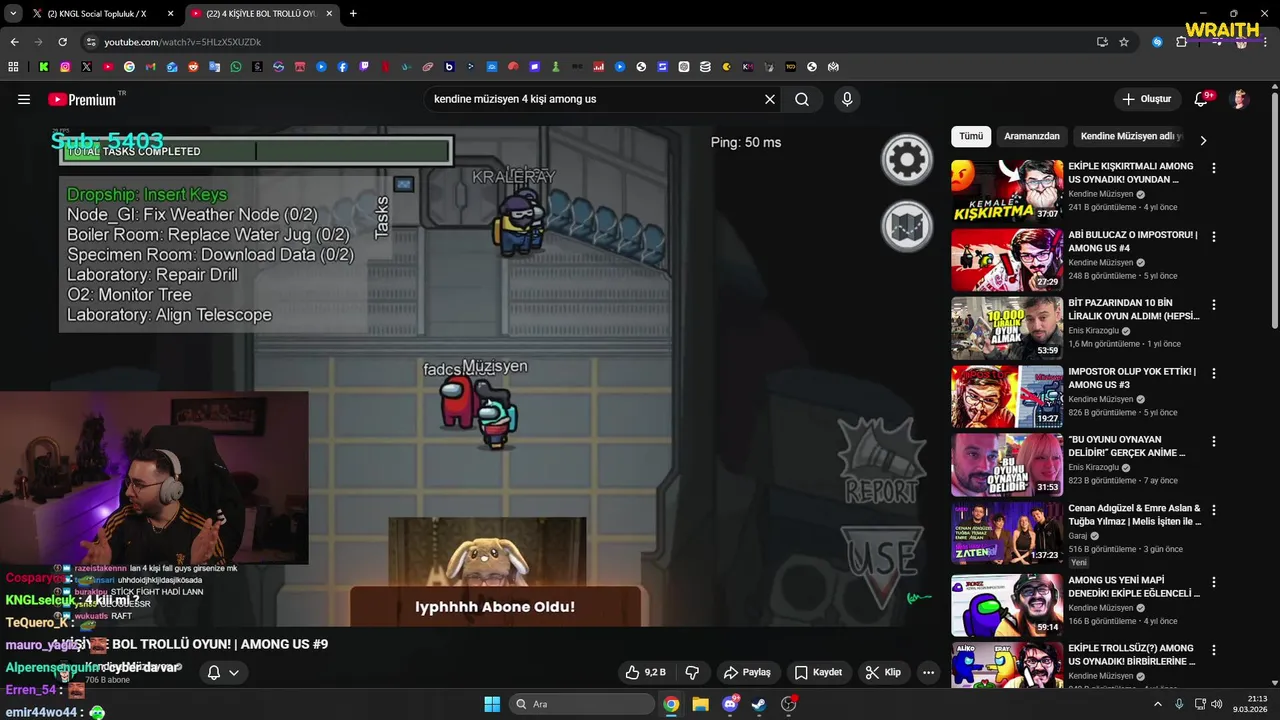Open Cenan Adıgüzel & Emre Aslan video
Viewport: 1280px width, 720px height.
click(x=1135, y=515)
